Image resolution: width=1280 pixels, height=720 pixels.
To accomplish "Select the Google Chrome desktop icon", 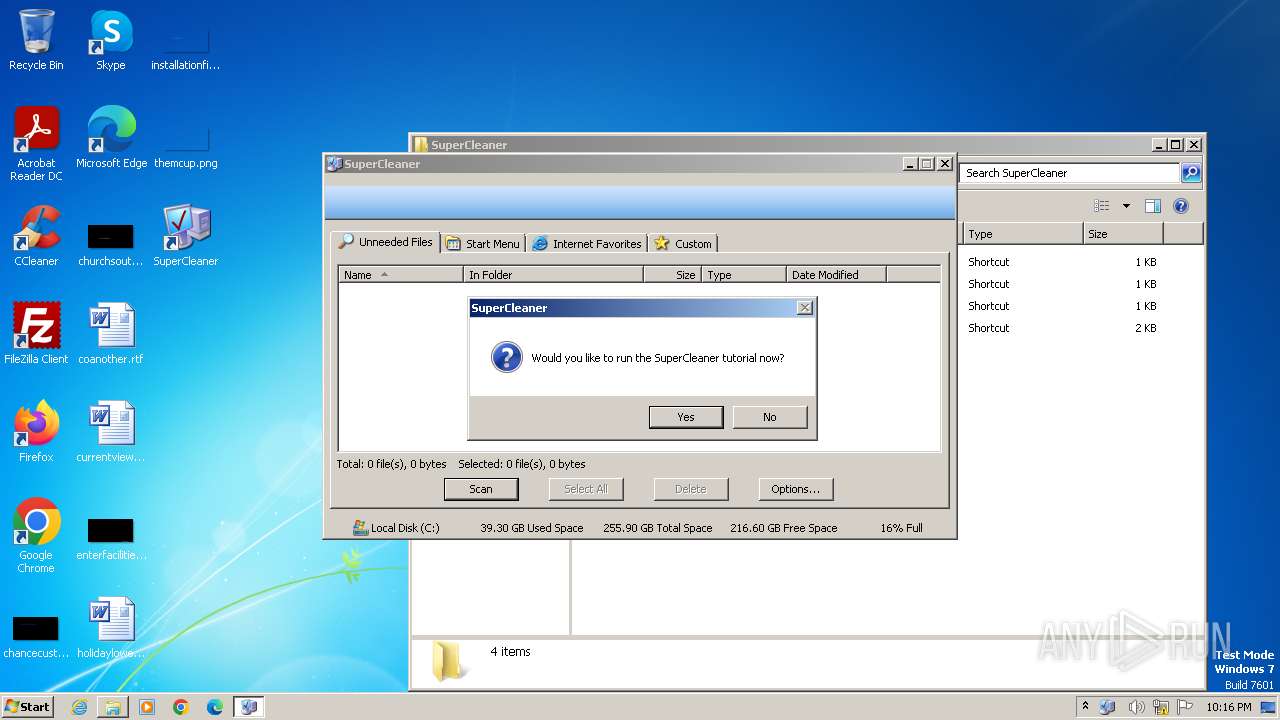I will [36, 536].
